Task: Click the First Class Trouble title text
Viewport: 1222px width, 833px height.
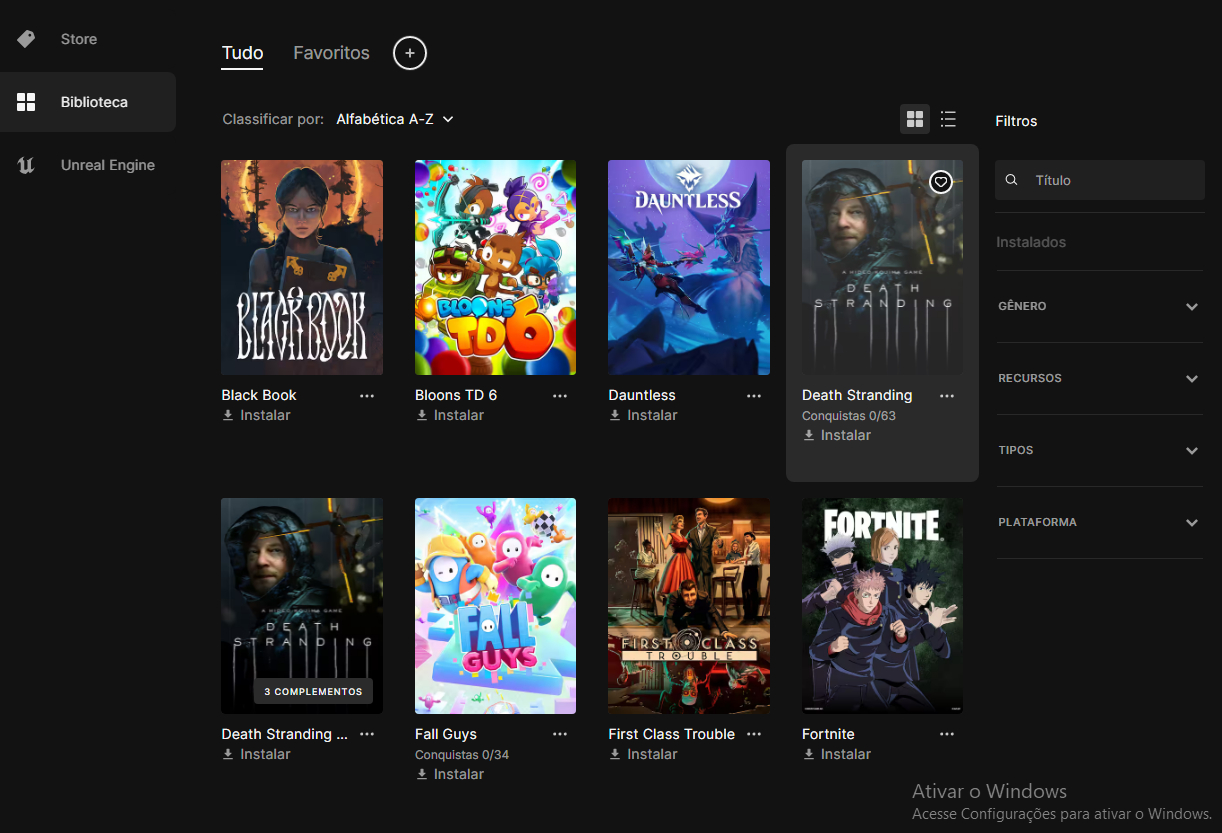Action: 672,734
